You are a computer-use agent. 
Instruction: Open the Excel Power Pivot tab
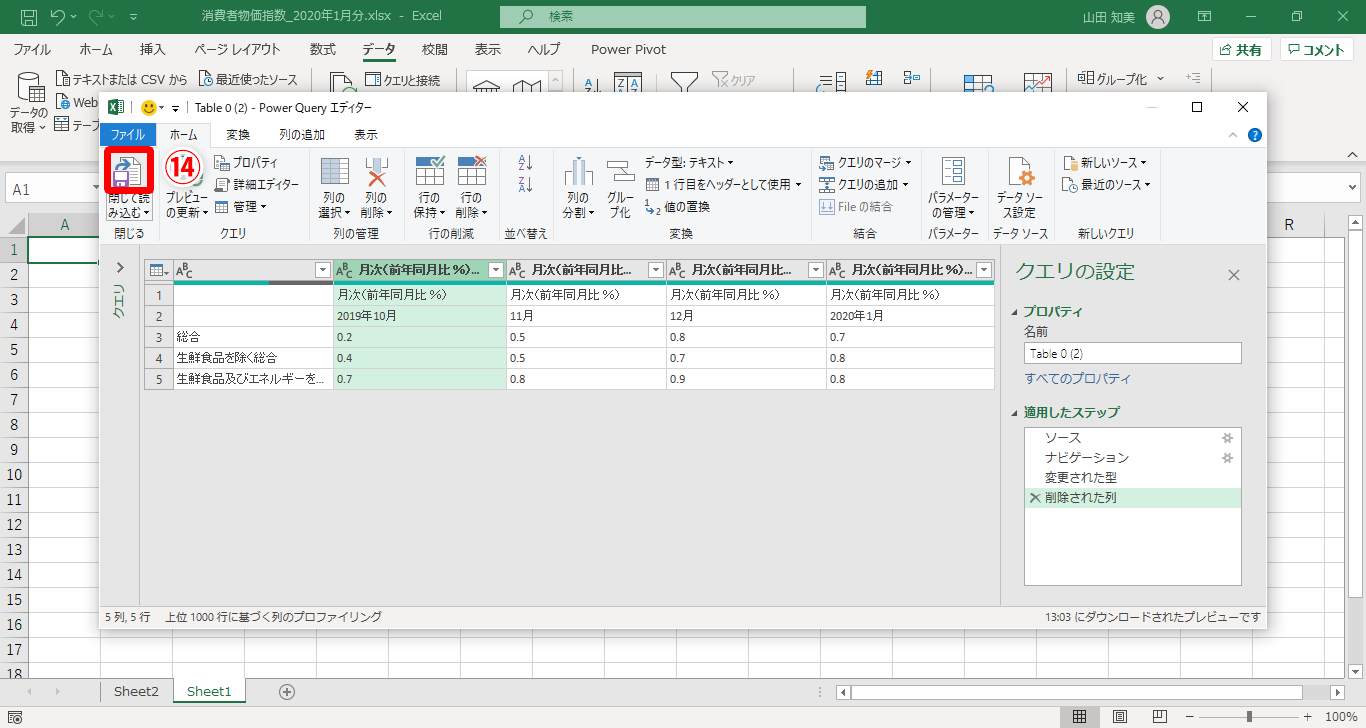click(x=628, y=49)
